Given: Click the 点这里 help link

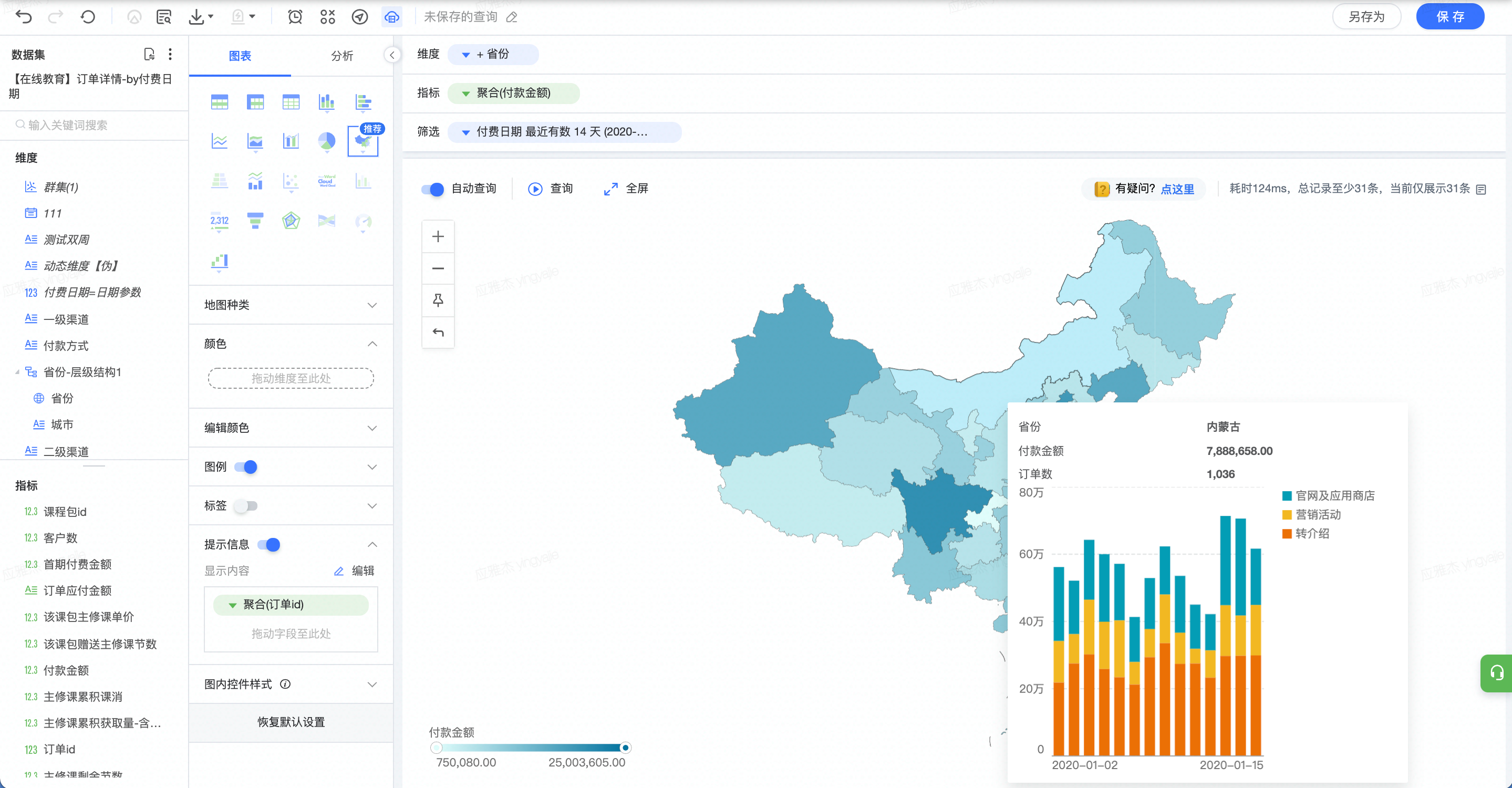Looking at the screenshot, I should point(1177,189).
